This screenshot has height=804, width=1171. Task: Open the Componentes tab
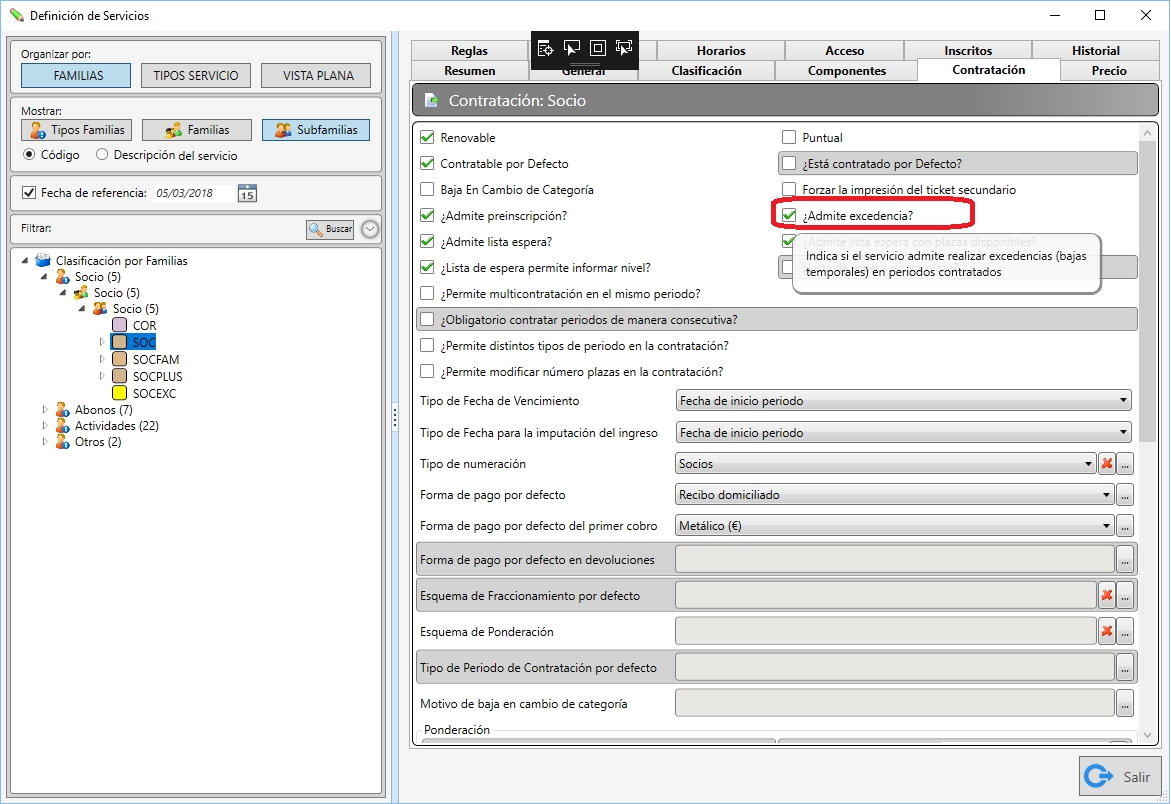point(847,71)
